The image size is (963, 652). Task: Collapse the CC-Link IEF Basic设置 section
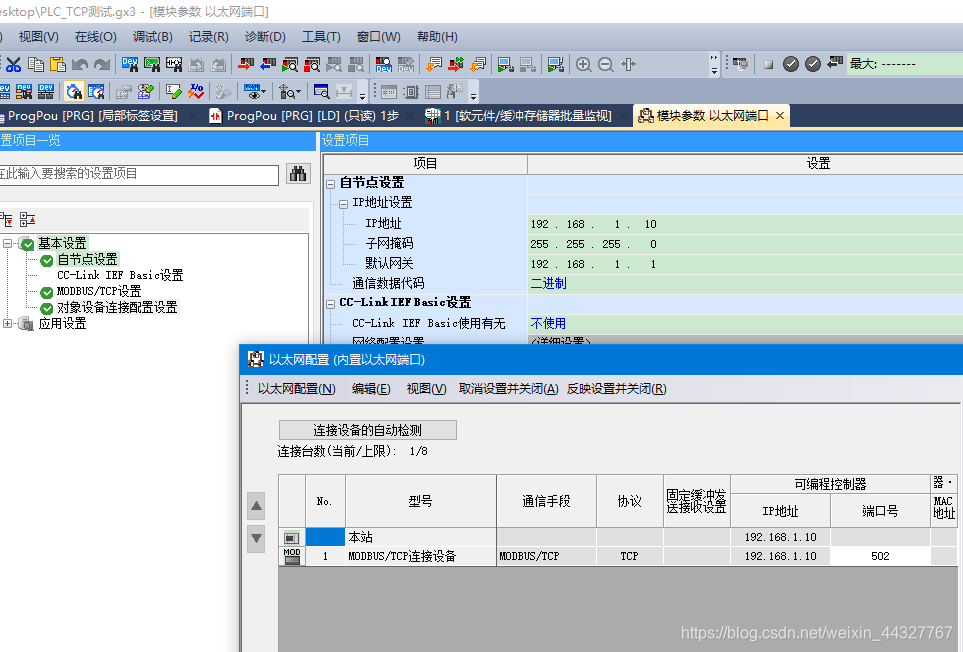pos(330,303)
